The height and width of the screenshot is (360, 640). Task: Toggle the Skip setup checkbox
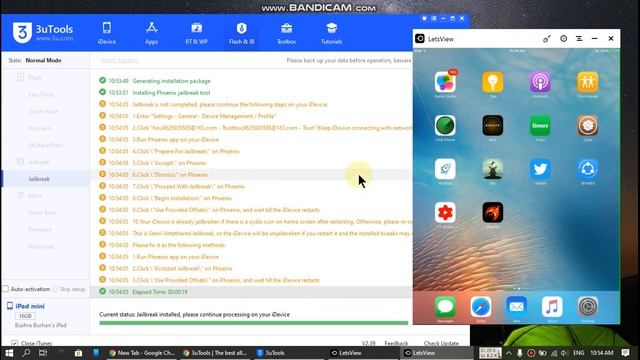56,289
